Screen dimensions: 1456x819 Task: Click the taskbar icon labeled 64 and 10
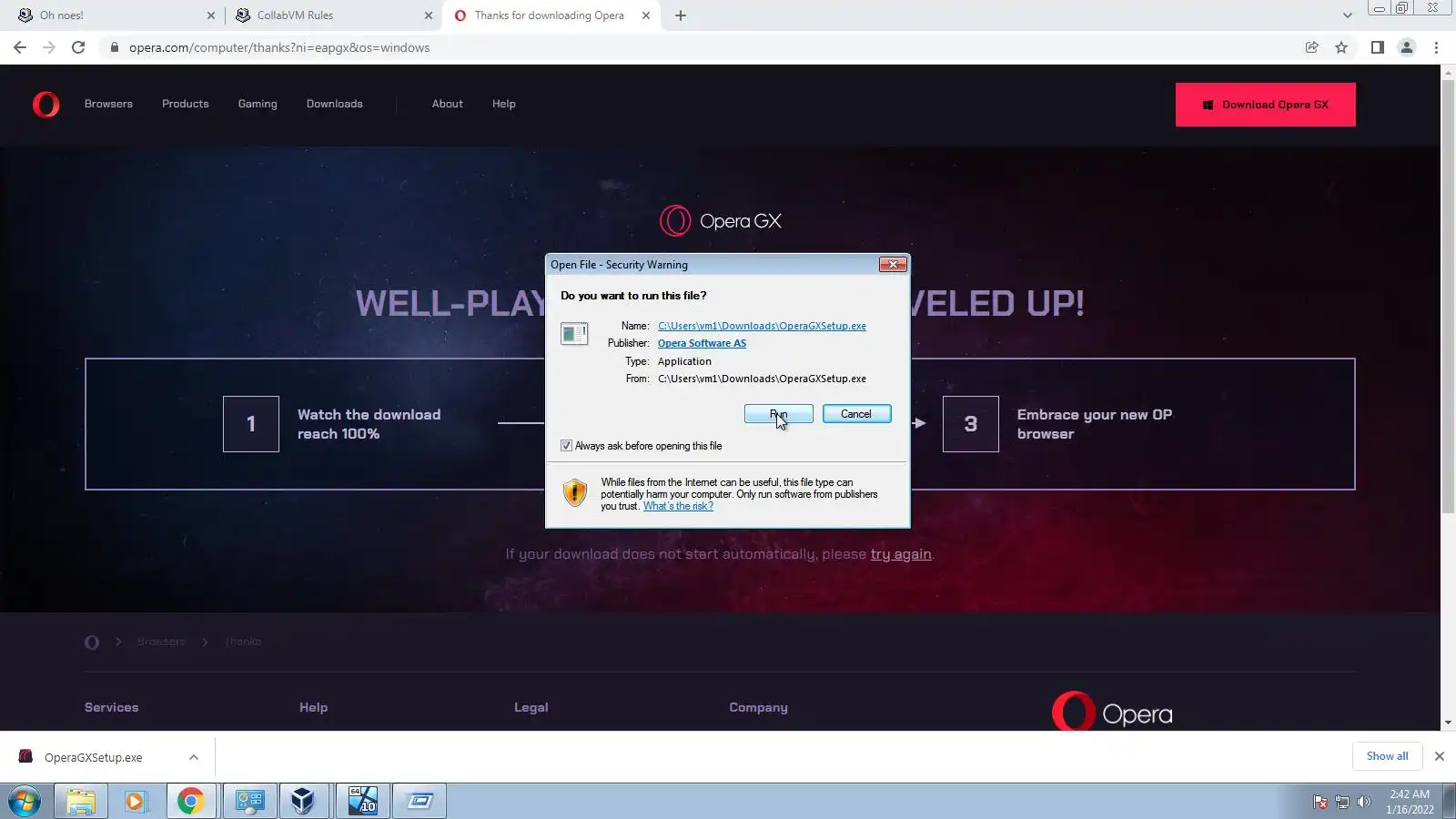tap(363, 802)
